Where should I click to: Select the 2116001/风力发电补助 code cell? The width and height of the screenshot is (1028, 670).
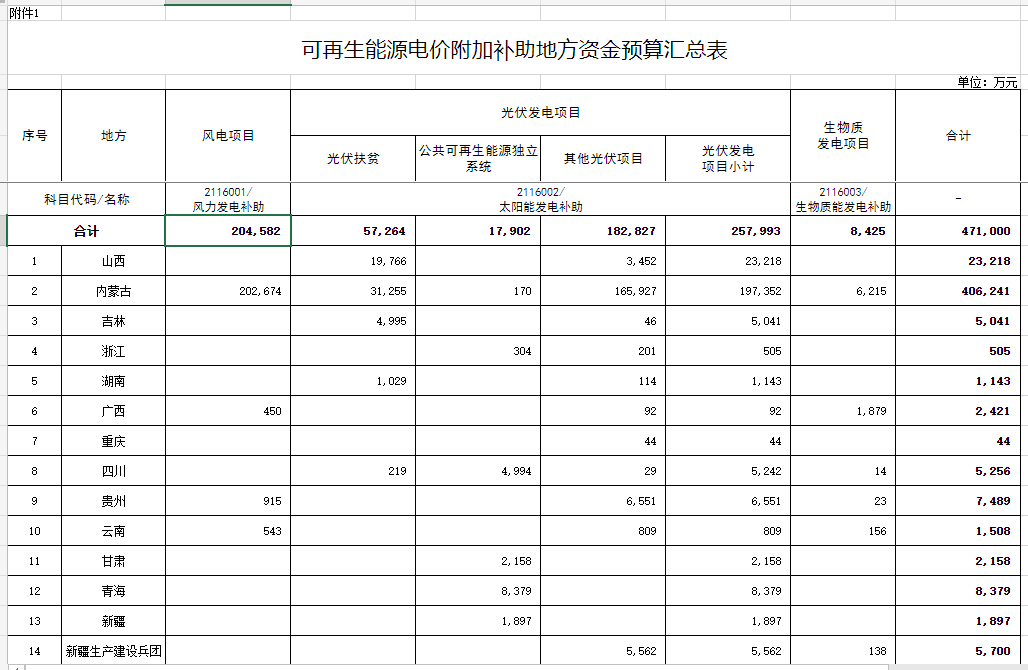coord(228,200)
